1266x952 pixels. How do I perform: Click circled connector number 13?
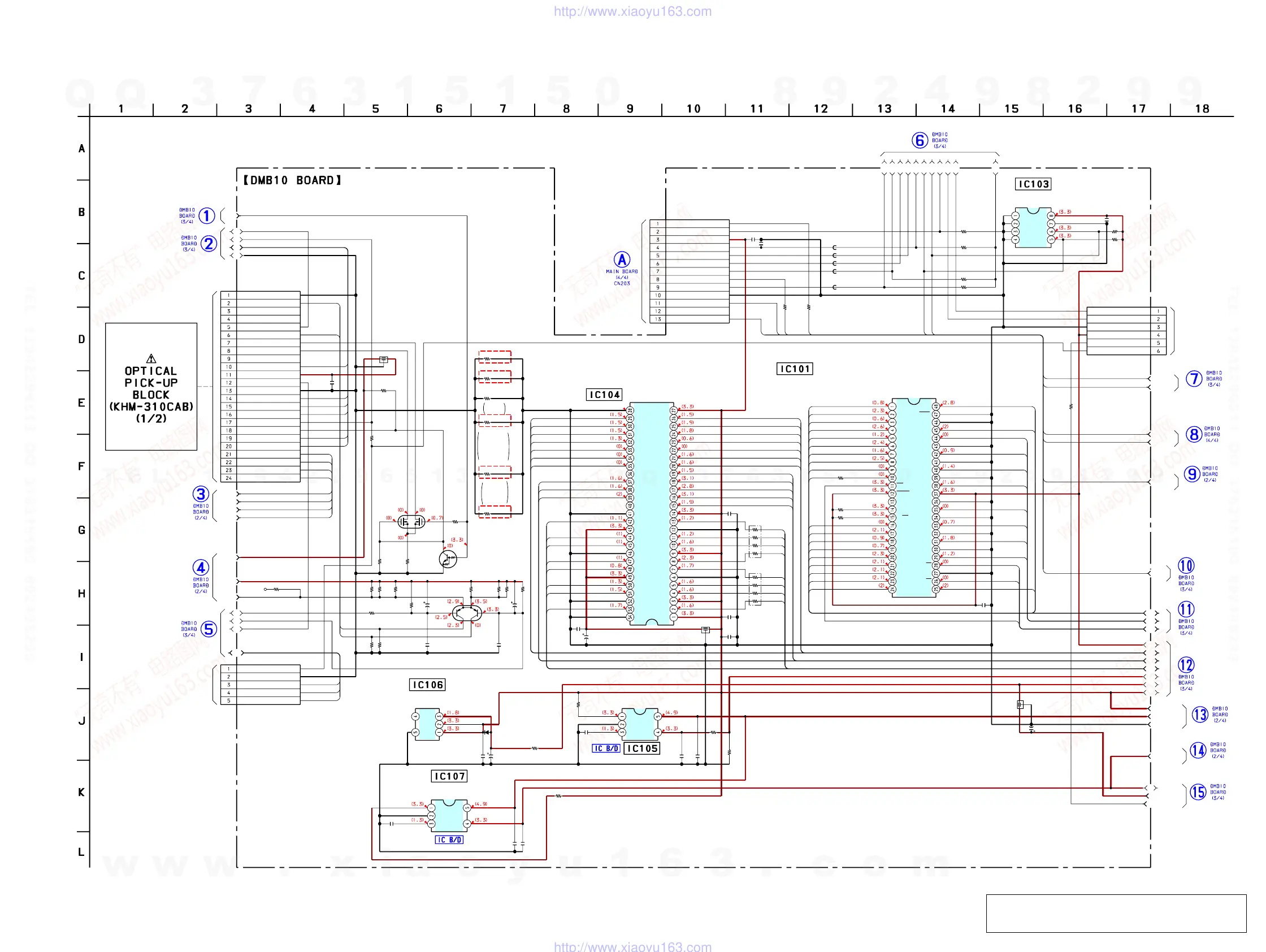pyautogui.click(x=1200, y=715)
